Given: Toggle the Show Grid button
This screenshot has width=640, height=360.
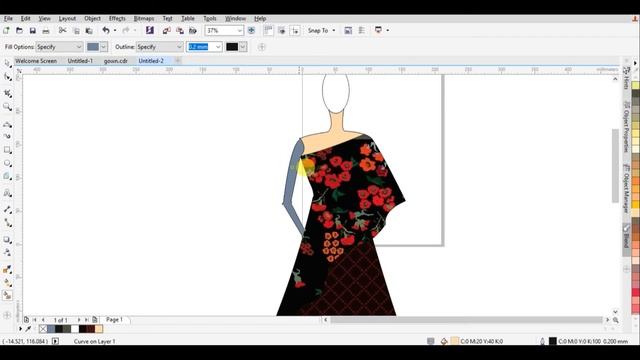Looking at the screenshot, I should pos(282,31).
